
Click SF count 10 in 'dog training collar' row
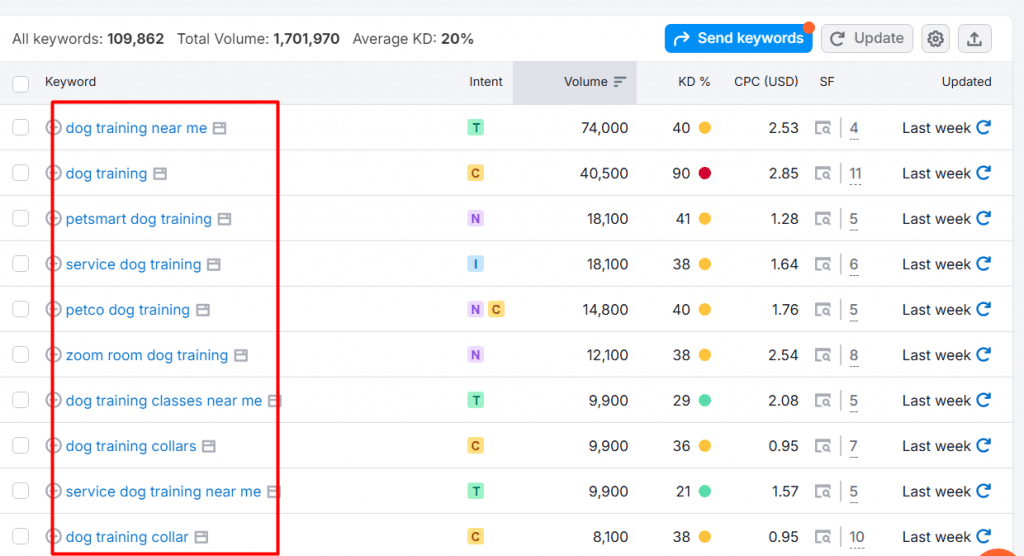pyautogui.click(x=856, y=537)
